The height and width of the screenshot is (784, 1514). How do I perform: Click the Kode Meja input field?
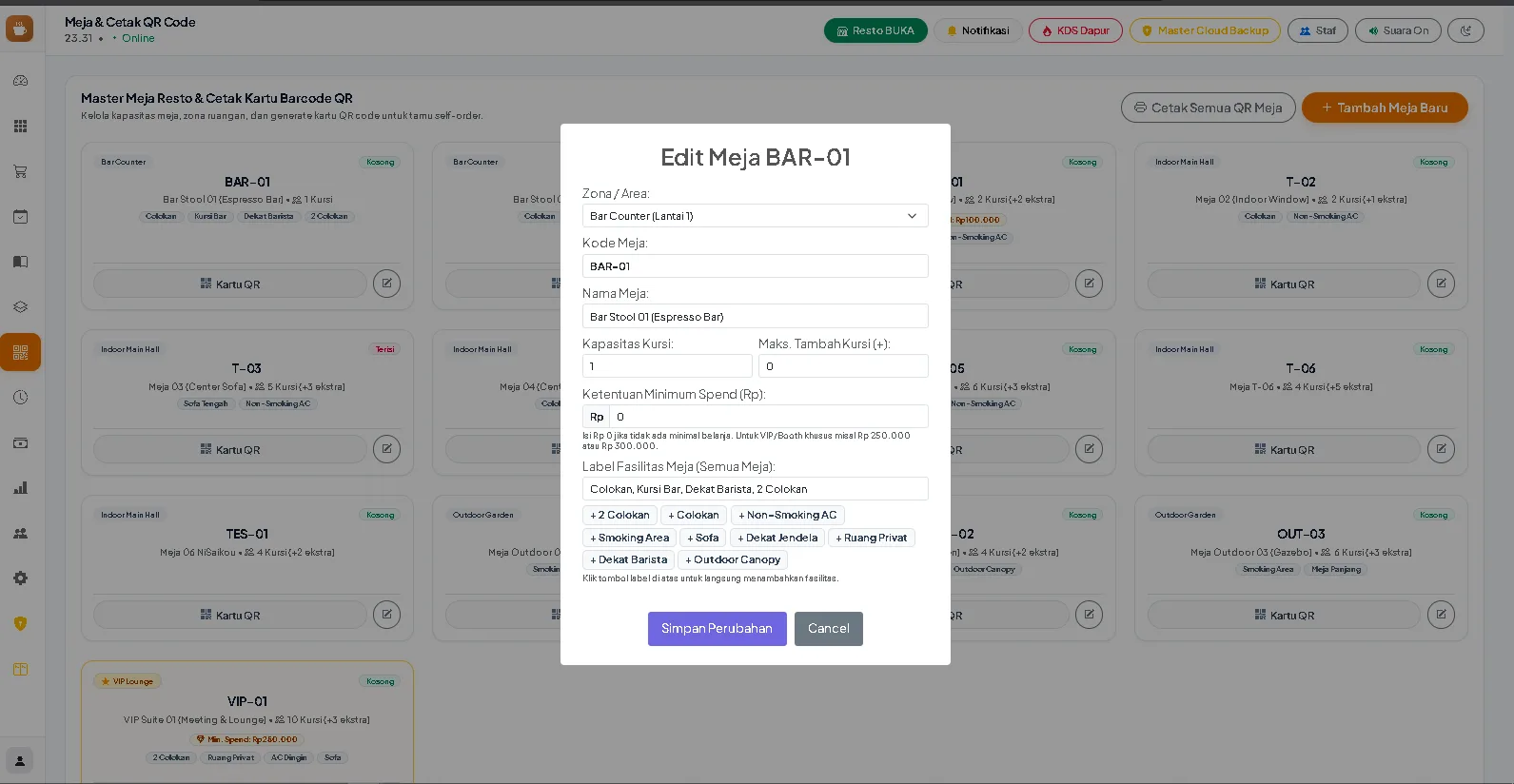(x=756, y=266)
